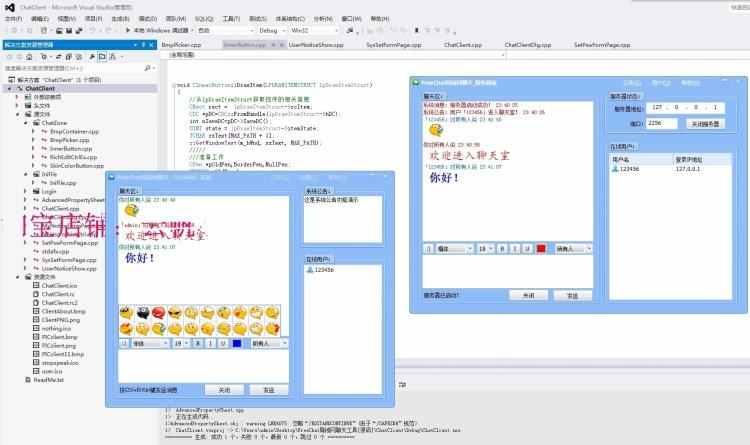Screen dimensions: 750x445
Task: Collapse the ChatZone folder in Solution Explorer
Action: point(26,123)
